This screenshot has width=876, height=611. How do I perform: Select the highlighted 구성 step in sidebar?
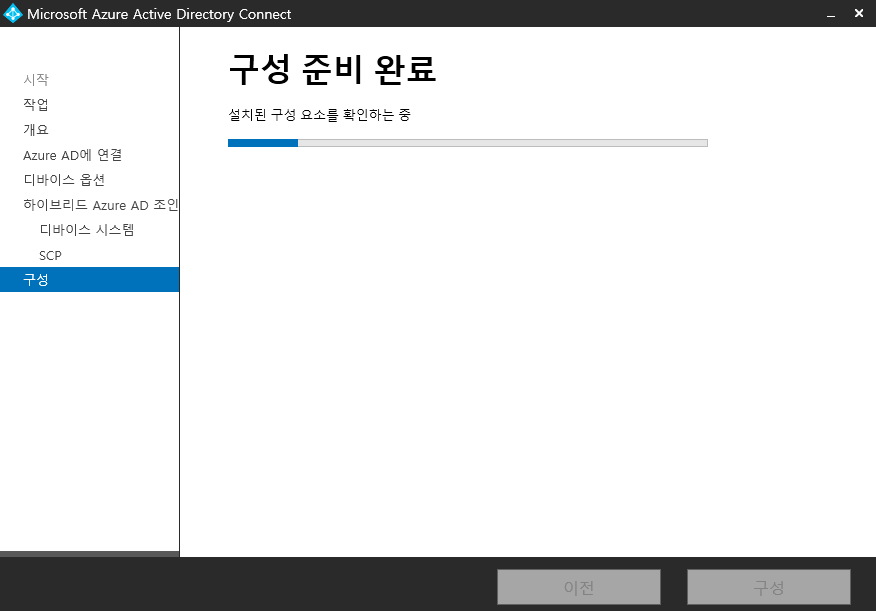(89, 279)
